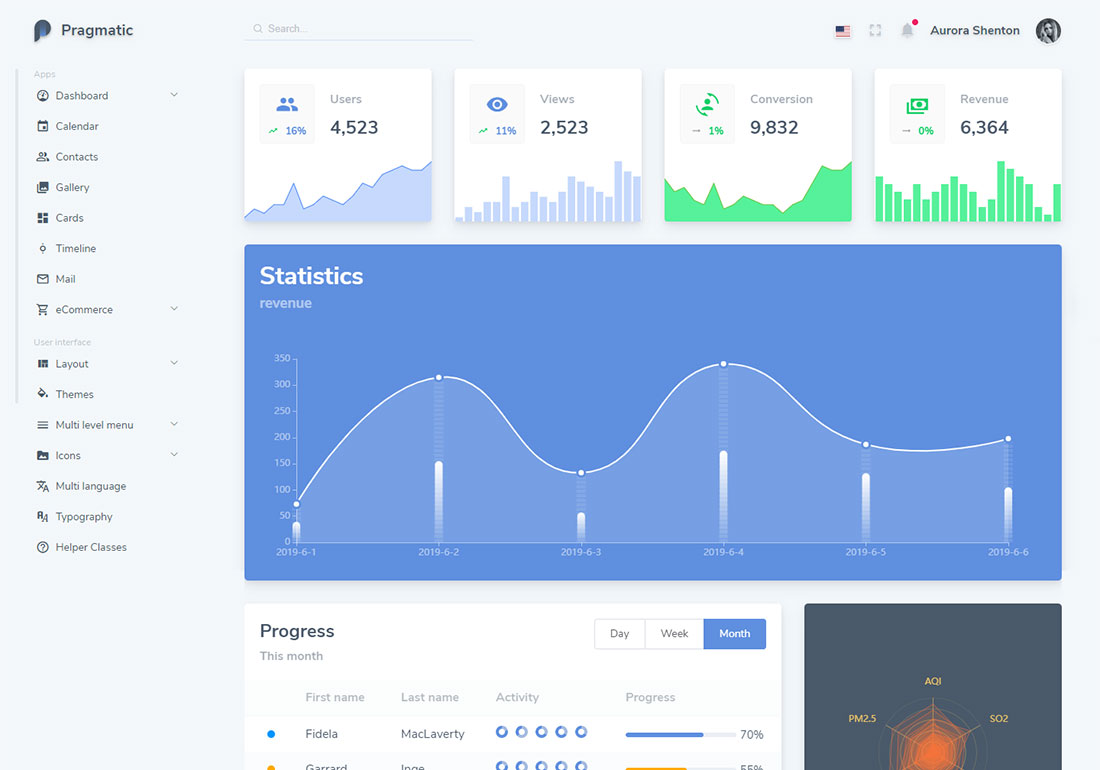Click the AQI radar chart label
Screen dimensions: 1100x770
pos(932,681)
